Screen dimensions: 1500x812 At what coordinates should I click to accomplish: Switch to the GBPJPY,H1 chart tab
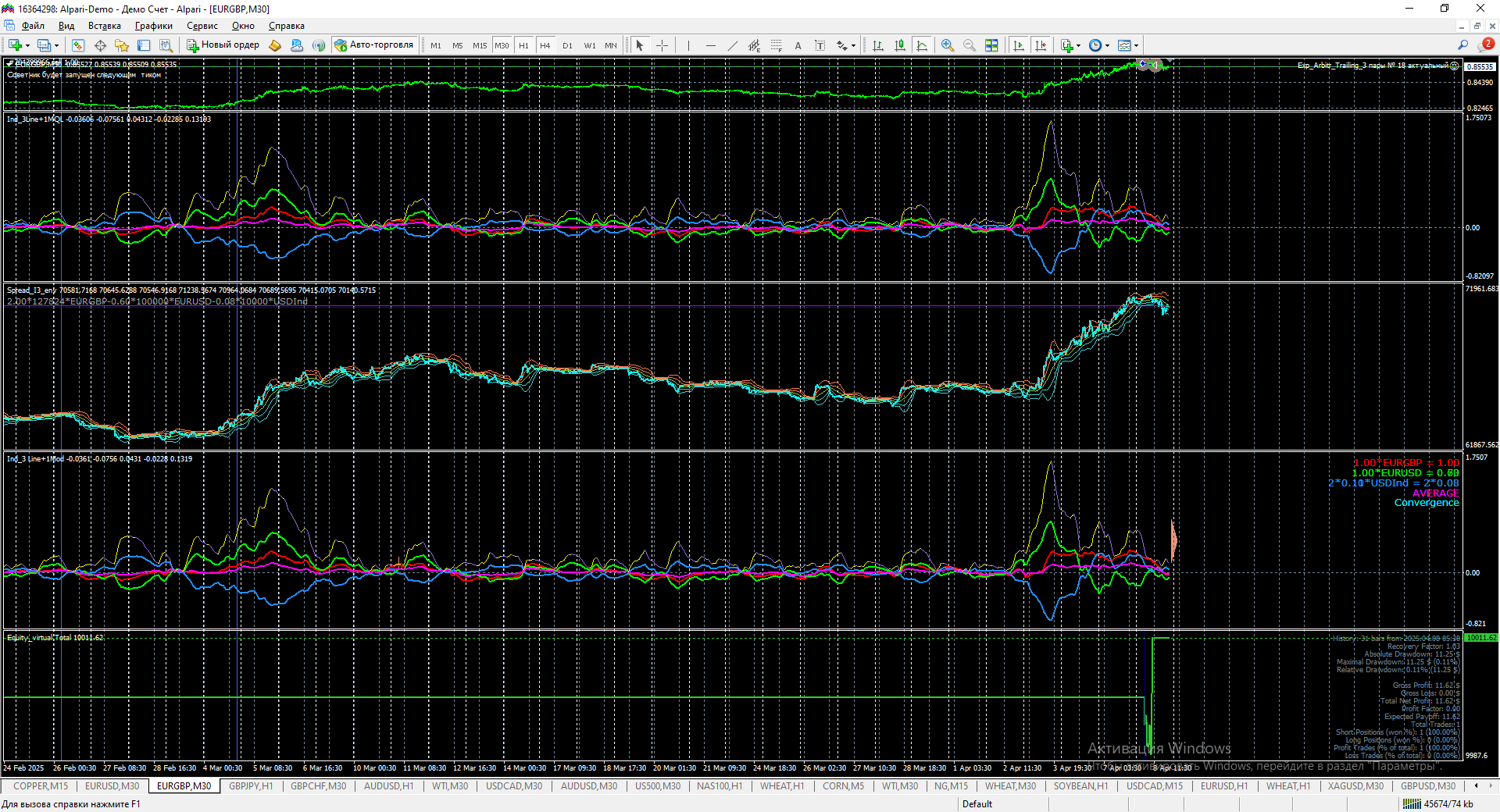251,786
